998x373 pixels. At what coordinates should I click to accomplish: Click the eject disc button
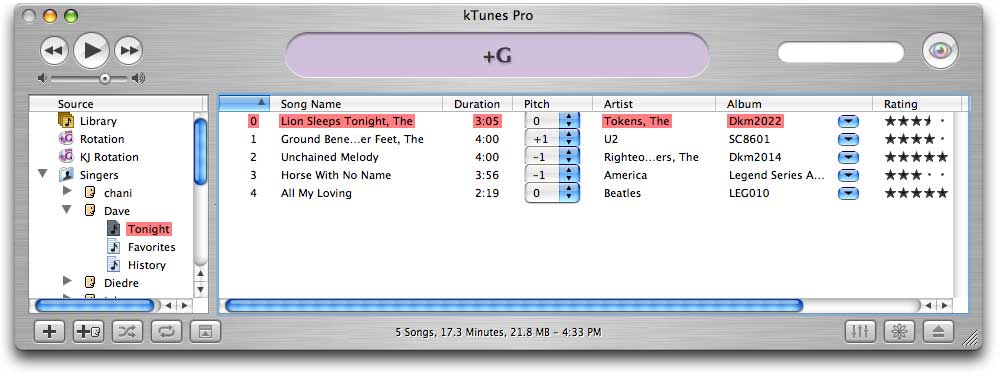coord(939,332)
